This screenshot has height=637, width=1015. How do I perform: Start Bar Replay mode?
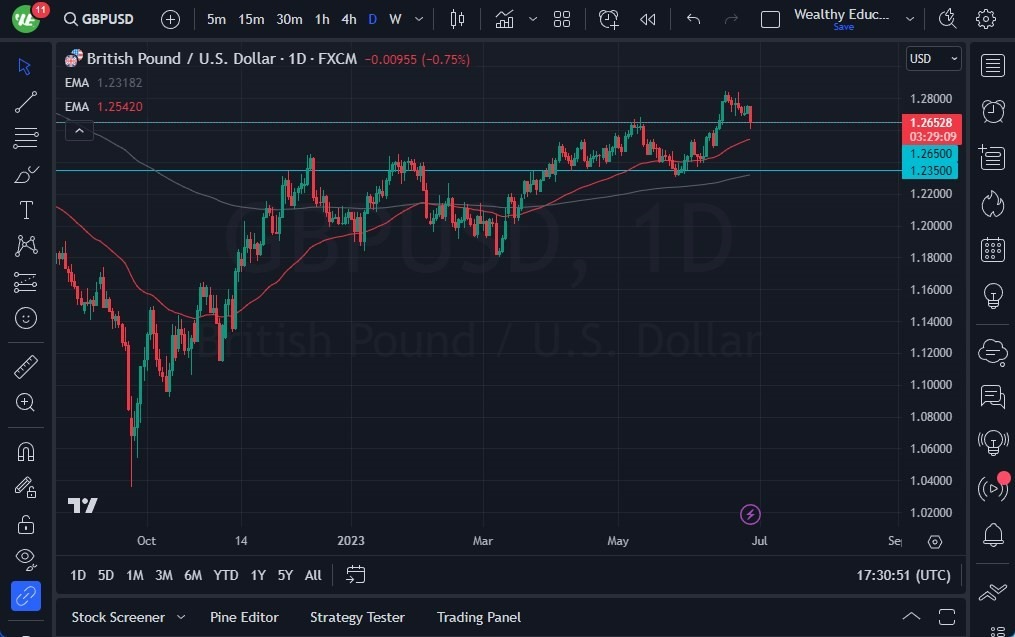(646, 18)
